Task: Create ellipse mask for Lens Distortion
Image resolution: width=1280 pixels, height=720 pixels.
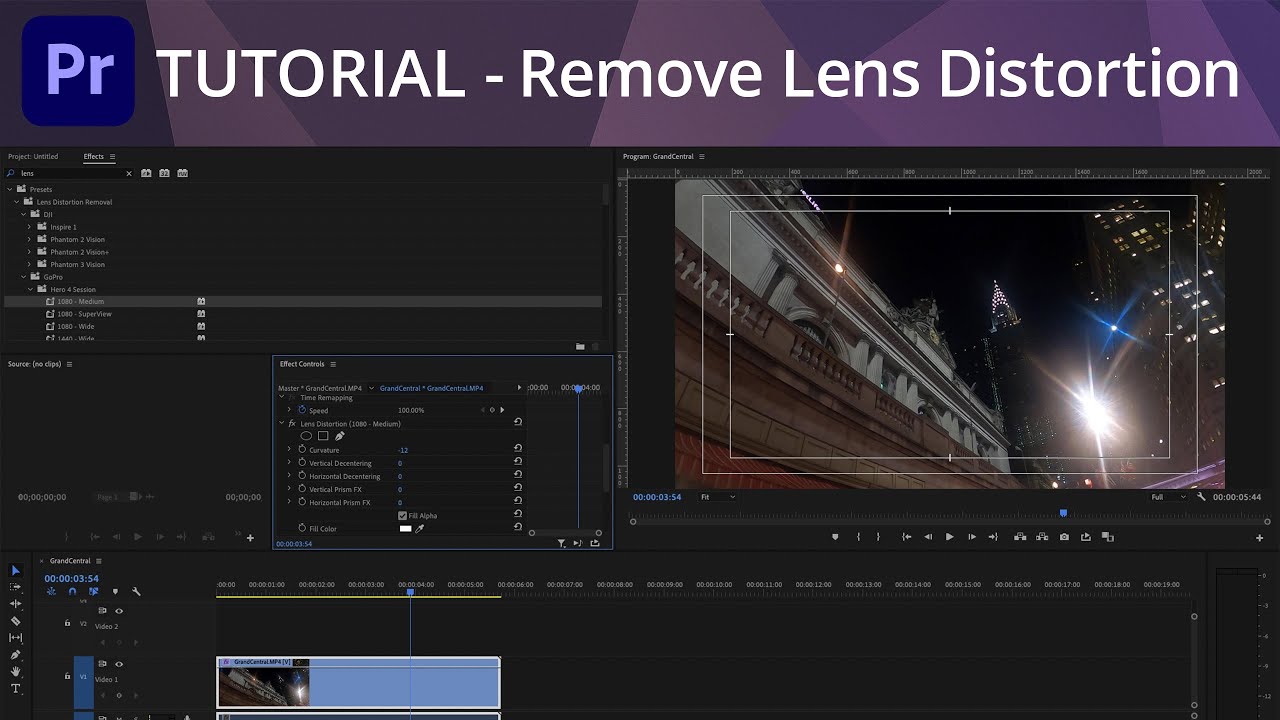Action: click(306, 436)
